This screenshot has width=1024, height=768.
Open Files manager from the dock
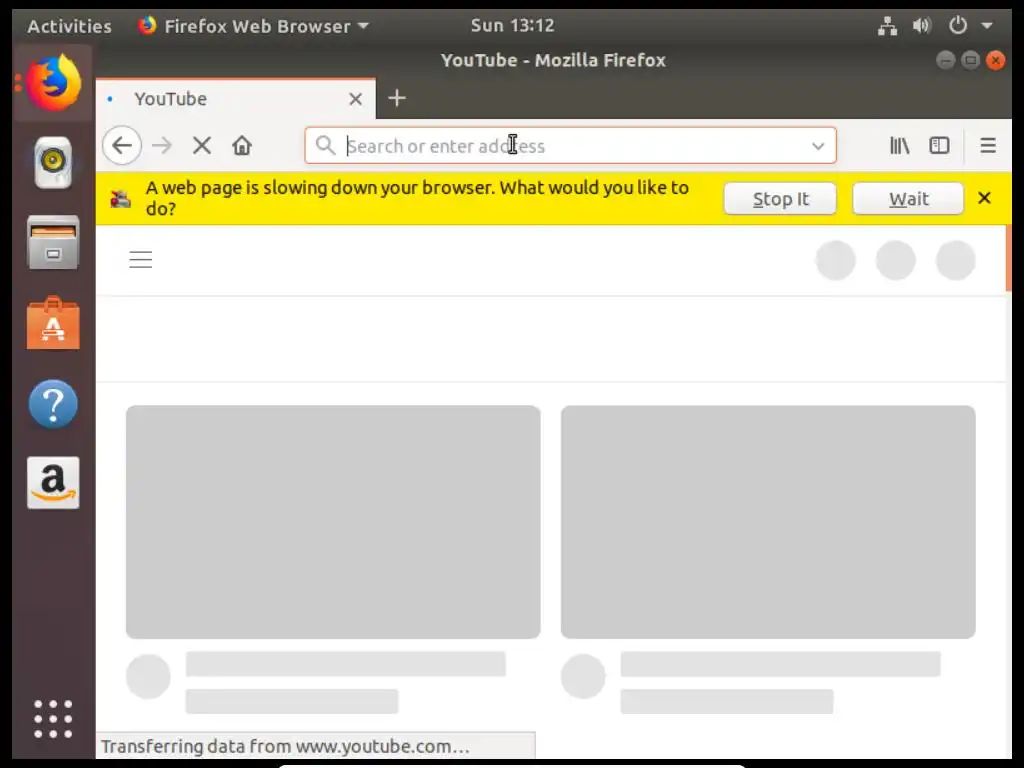(54, 243)
